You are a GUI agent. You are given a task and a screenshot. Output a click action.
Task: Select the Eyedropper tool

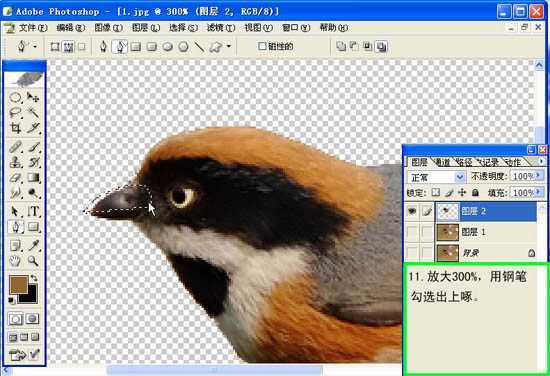[33, 245]
